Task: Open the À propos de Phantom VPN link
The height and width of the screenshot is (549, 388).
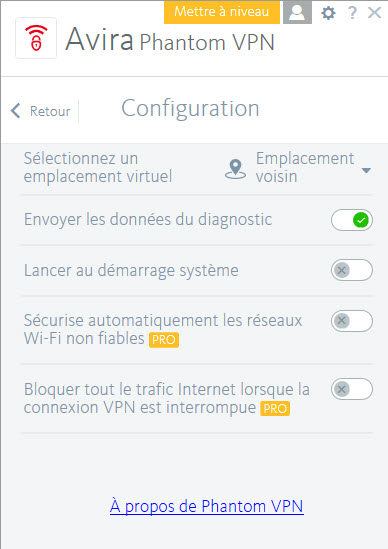Action: 207,506
